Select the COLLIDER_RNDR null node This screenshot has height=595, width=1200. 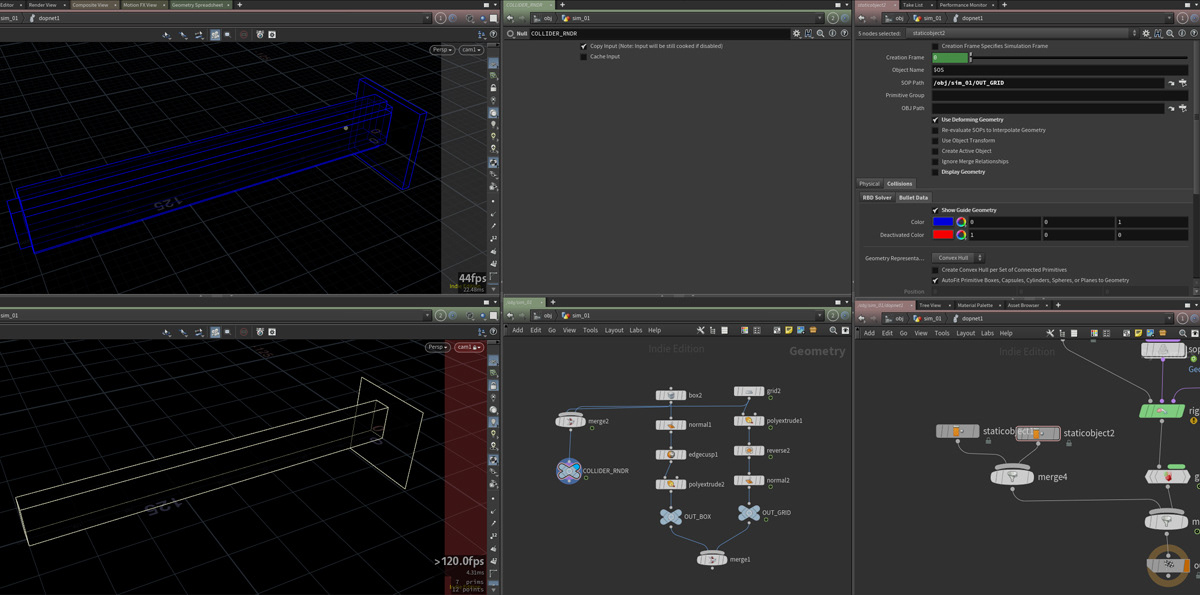tap(569, 470)
